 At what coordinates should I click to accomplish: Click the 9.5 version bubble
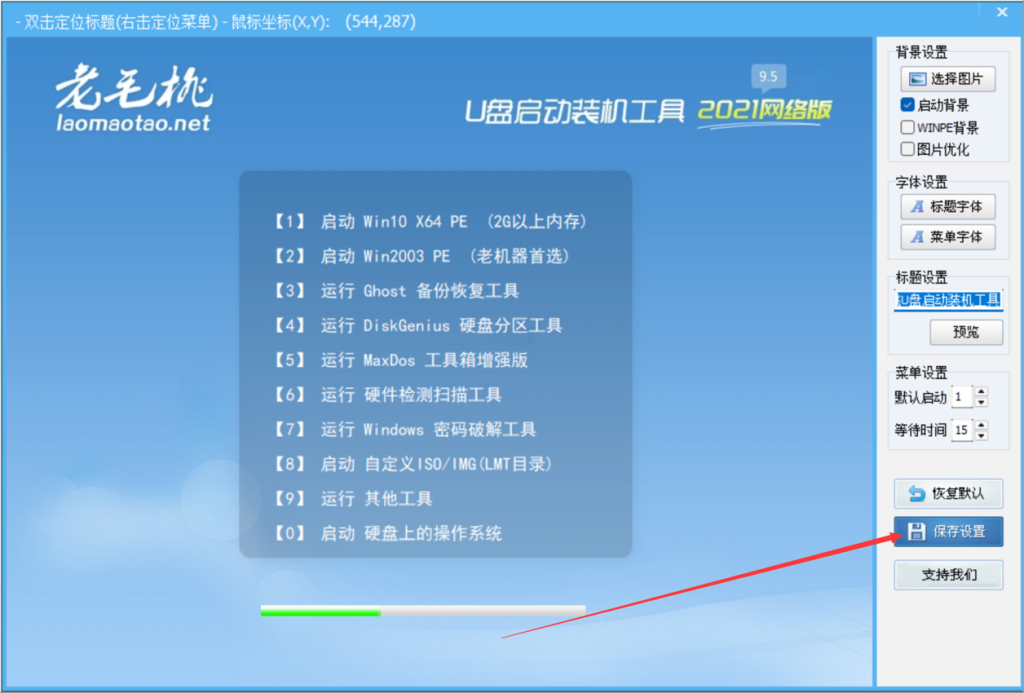point(768,78)
